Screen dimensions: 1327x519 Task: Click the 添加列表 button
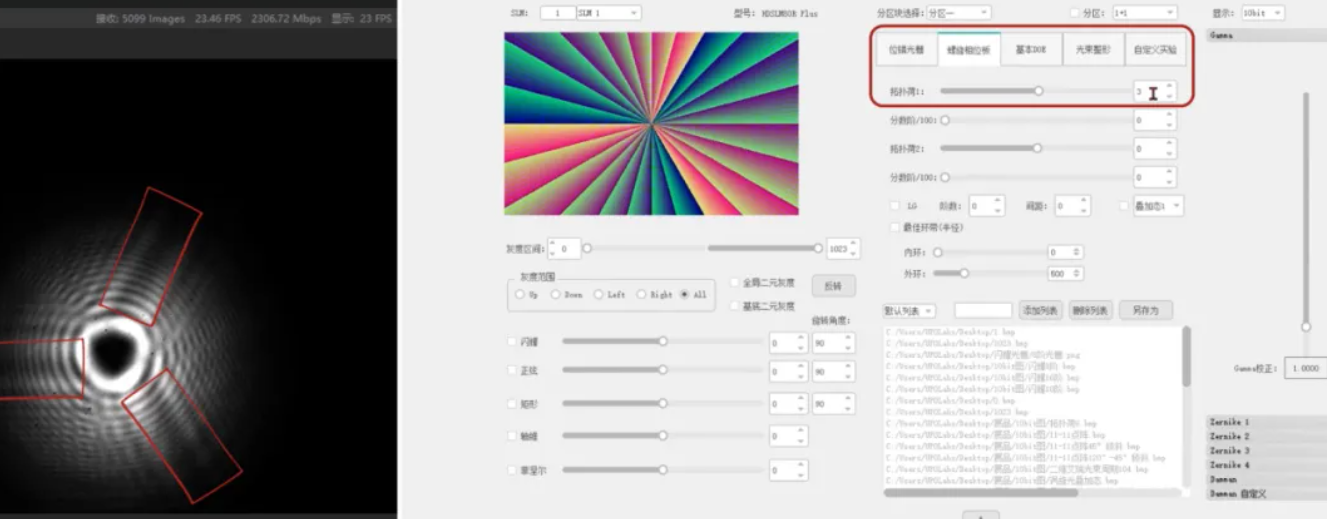coord(1040,311)
